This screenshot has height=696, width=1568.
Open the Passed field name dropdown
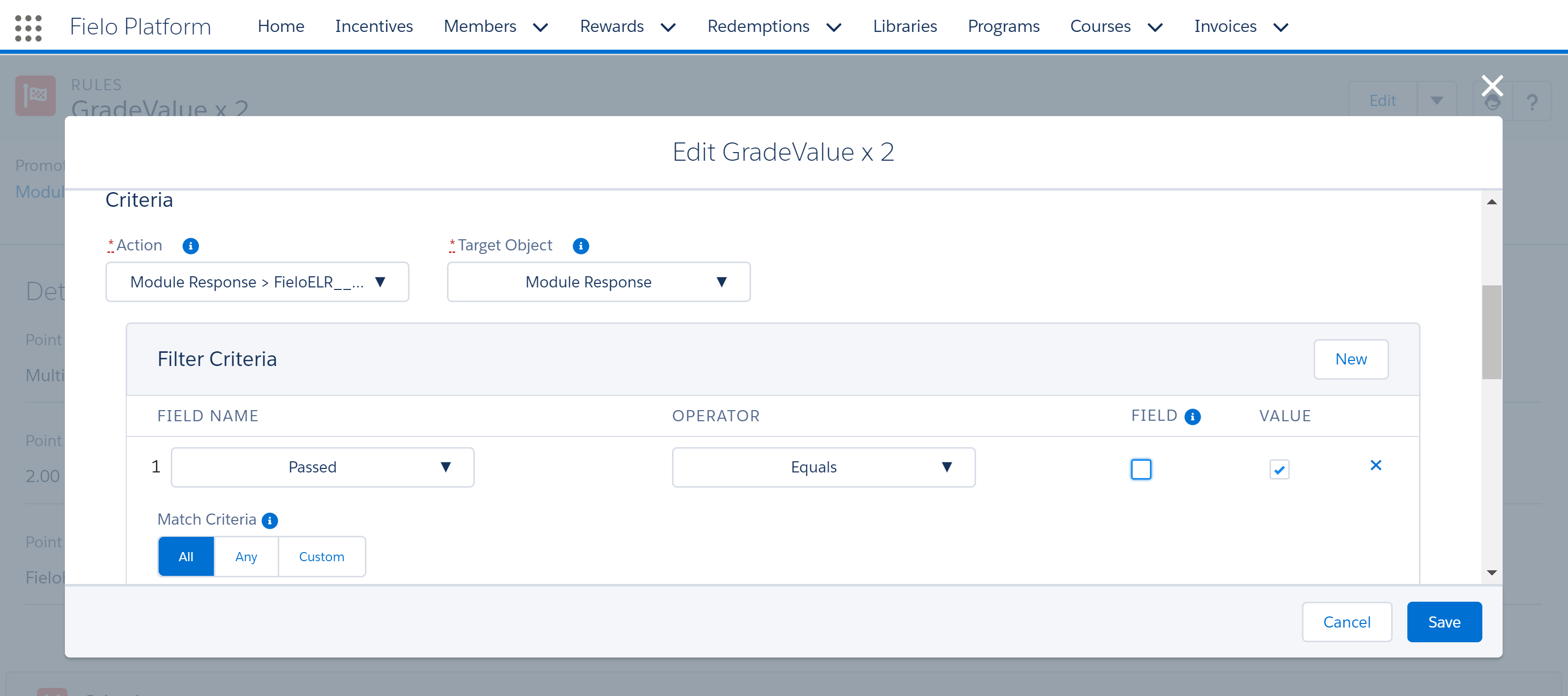(323, 468)
